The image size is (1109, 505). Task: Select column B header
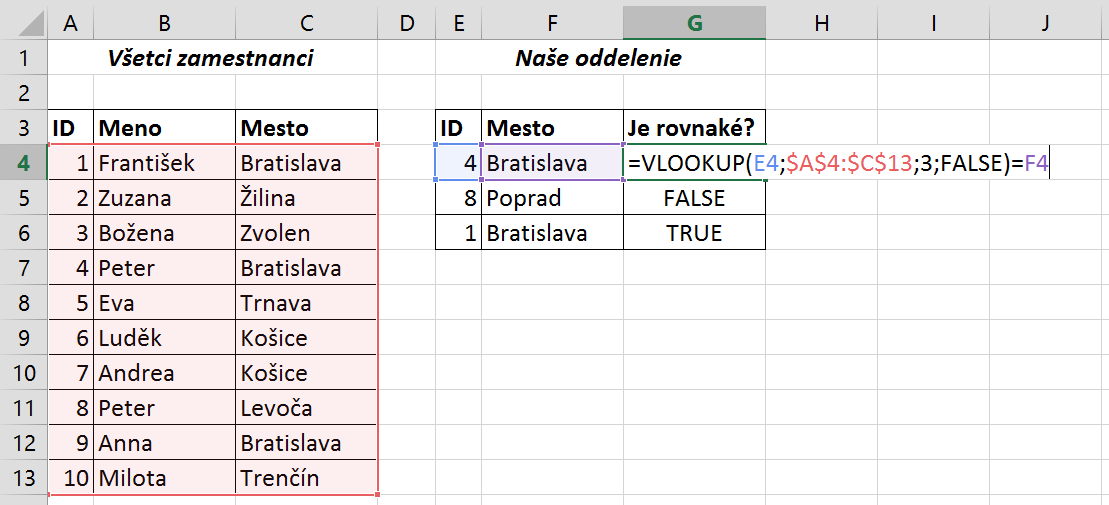[164, 23]
